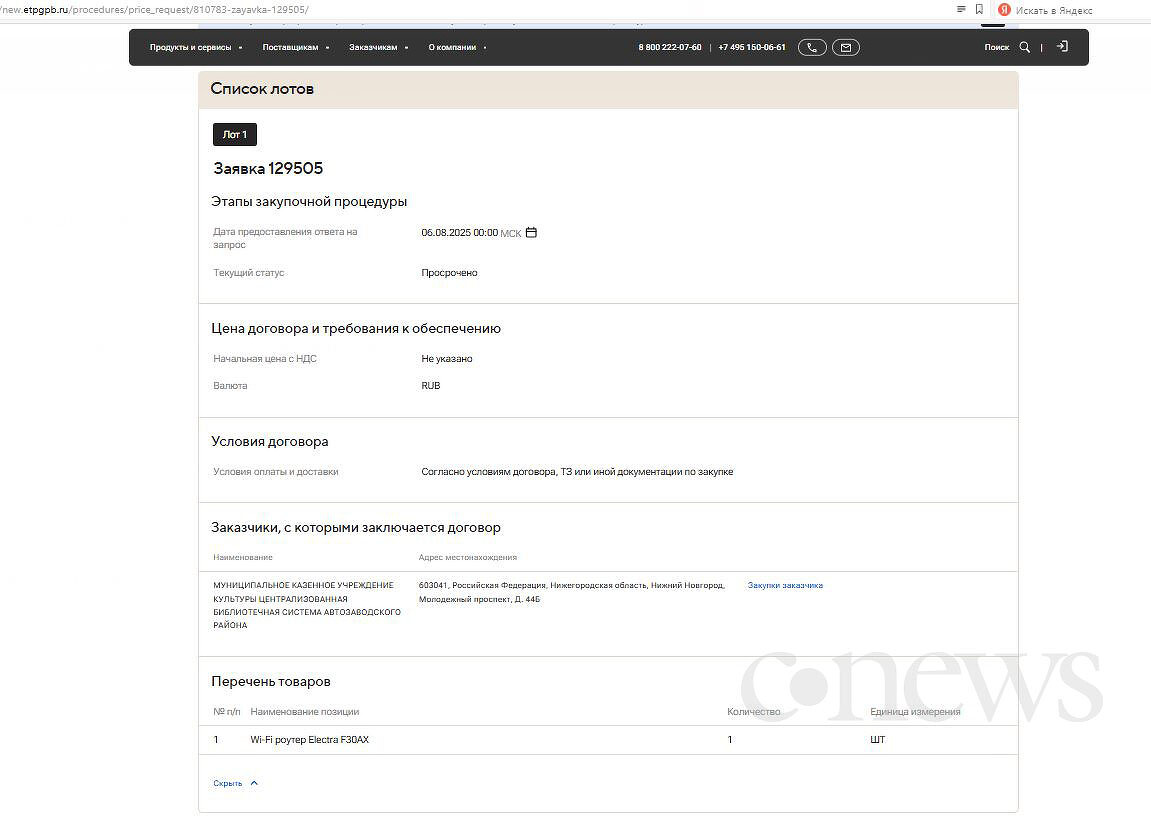Click the login arrow icon

(x=1062, y=47)
